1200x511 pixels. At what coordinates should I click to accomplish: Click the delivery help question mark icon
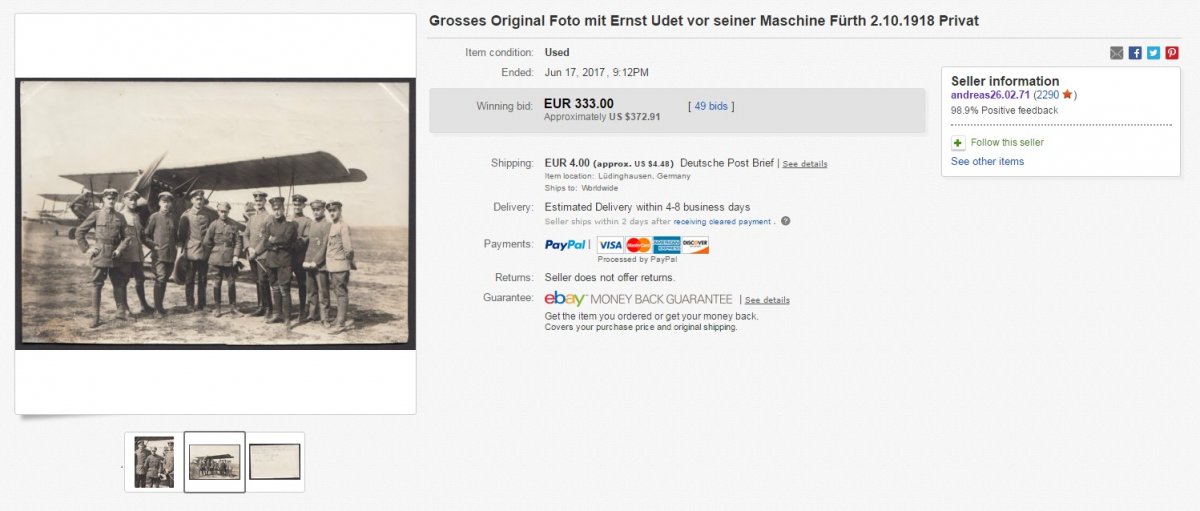tap(785, 221)
